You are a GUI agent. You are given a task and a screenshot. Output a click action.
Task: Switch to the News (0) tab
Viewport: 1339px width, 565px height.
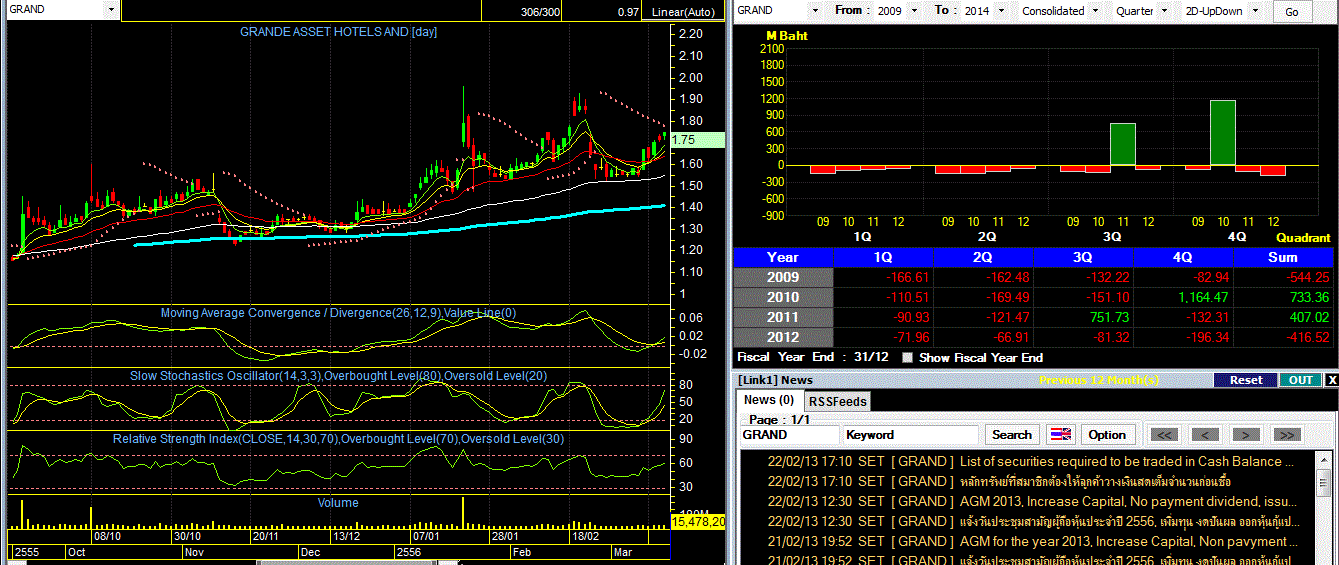[x=771, y=400]
